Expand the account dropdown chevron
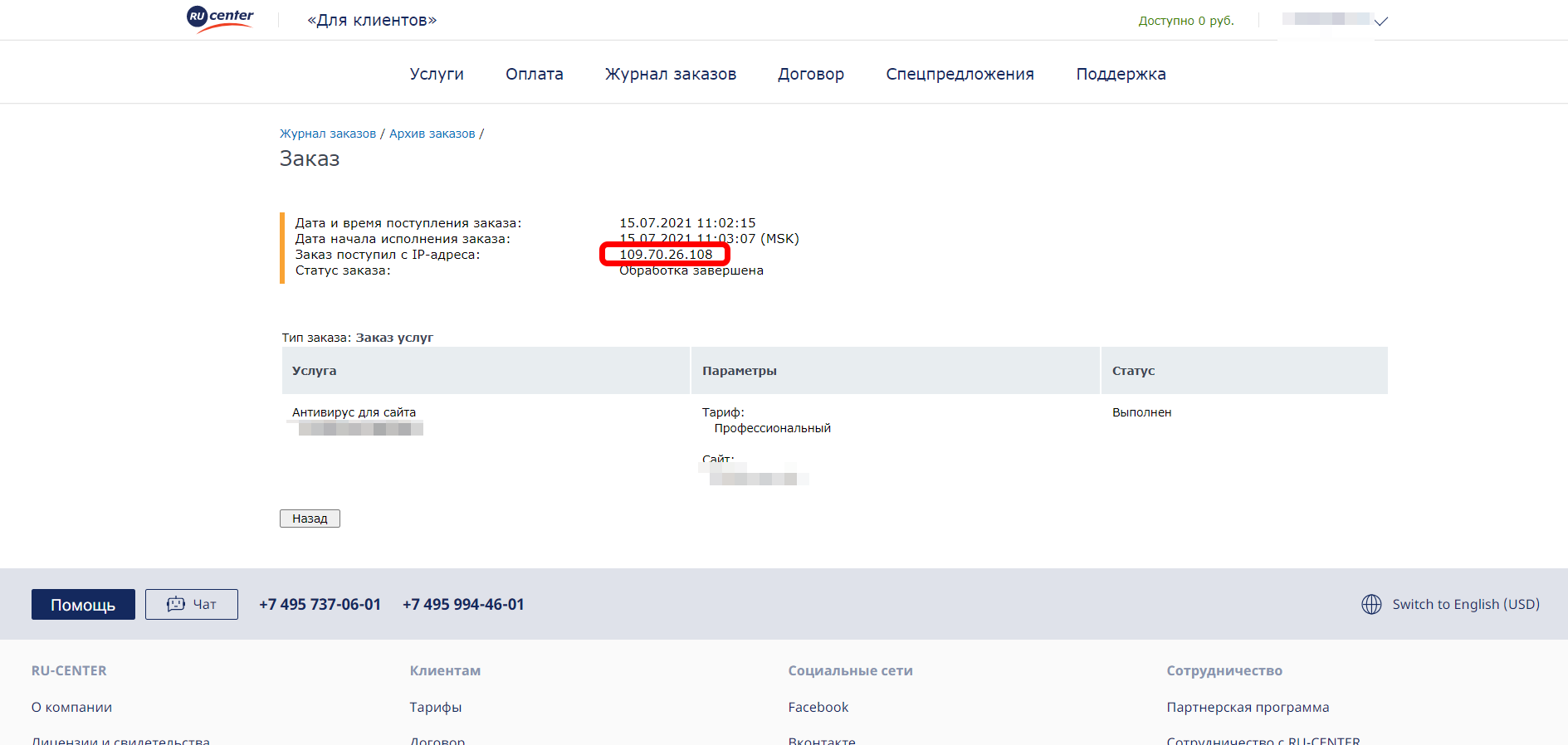The image size is (1568, 745). [1381, 22]
